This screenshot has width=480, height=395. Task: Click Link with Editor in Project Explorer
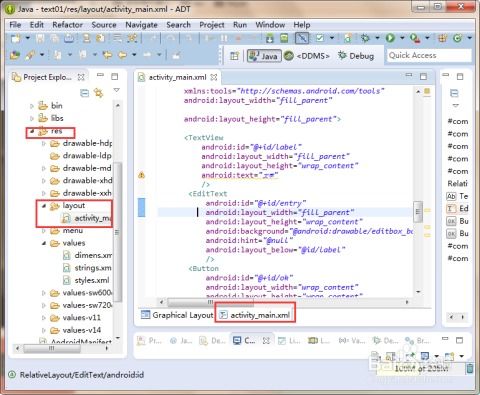click(99, 93)
